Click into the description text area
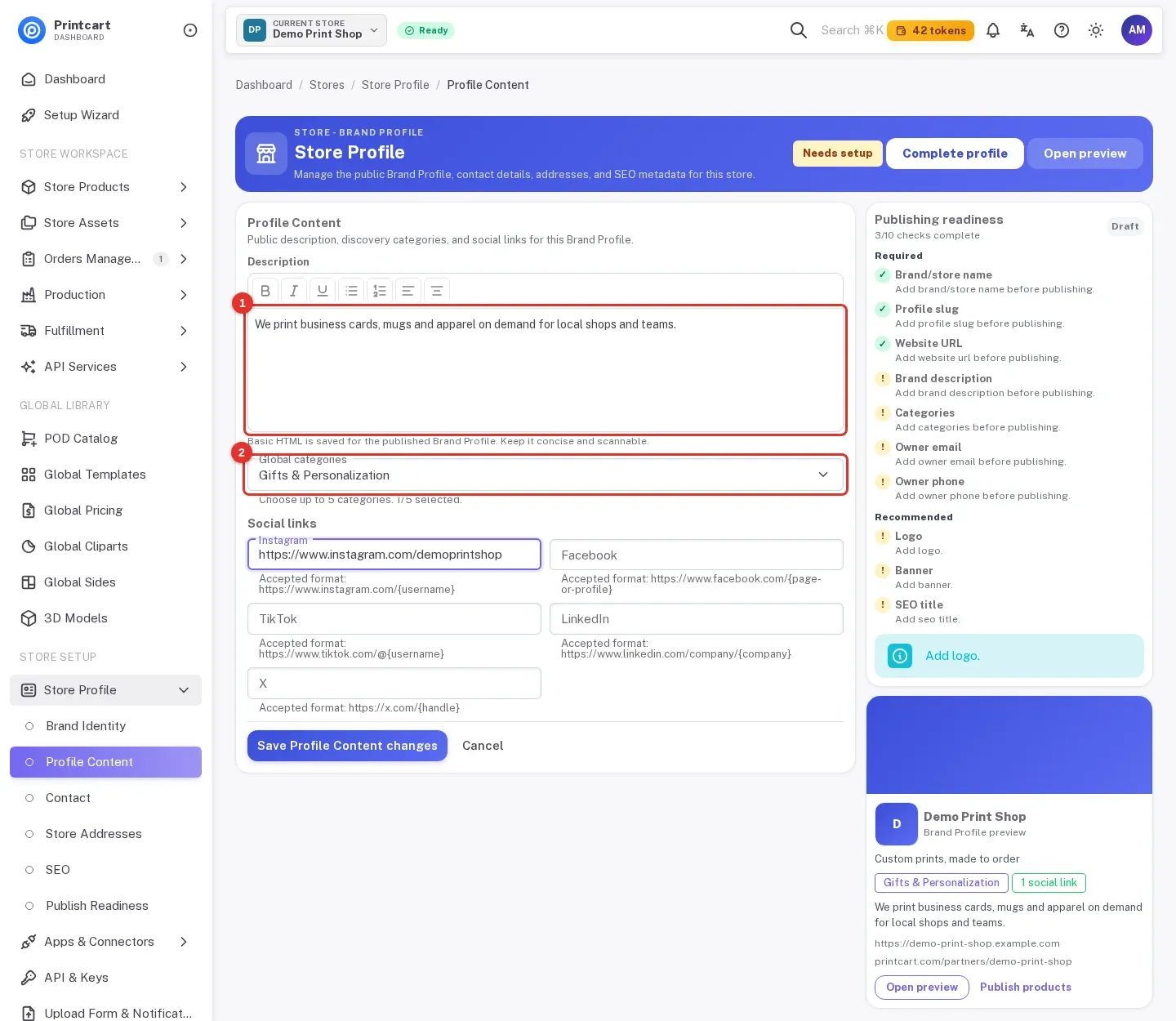This screenshot has width=1176, height=1021. tap(546, 369)
